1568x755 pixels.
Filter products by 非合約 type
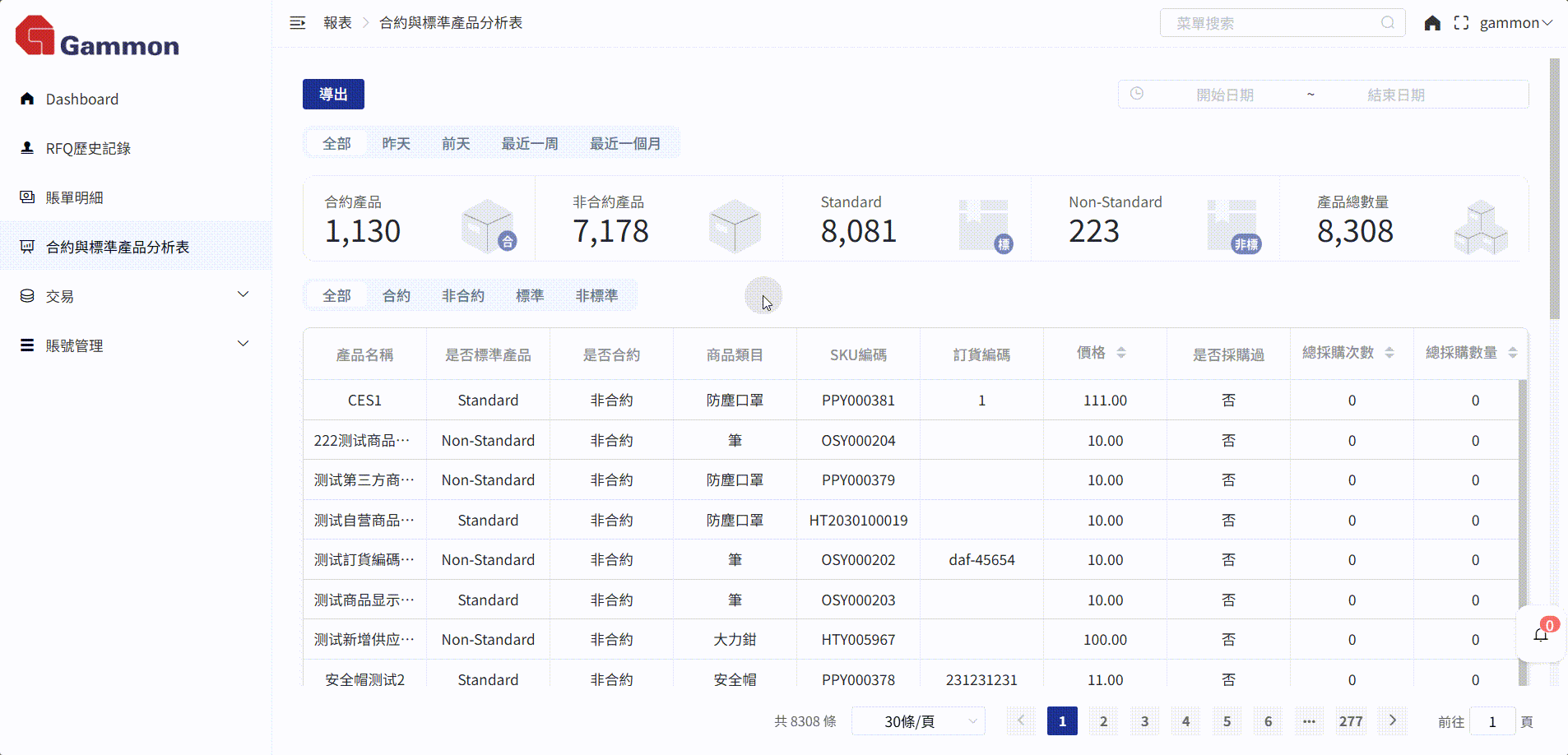462,296
